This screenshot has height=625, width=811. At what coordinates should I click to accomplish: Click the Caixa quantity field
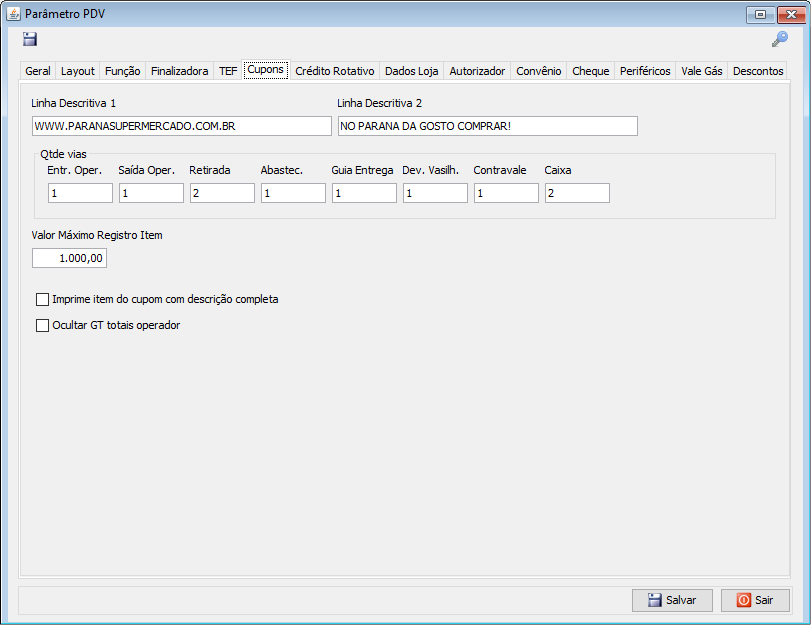tap(577, 193)
